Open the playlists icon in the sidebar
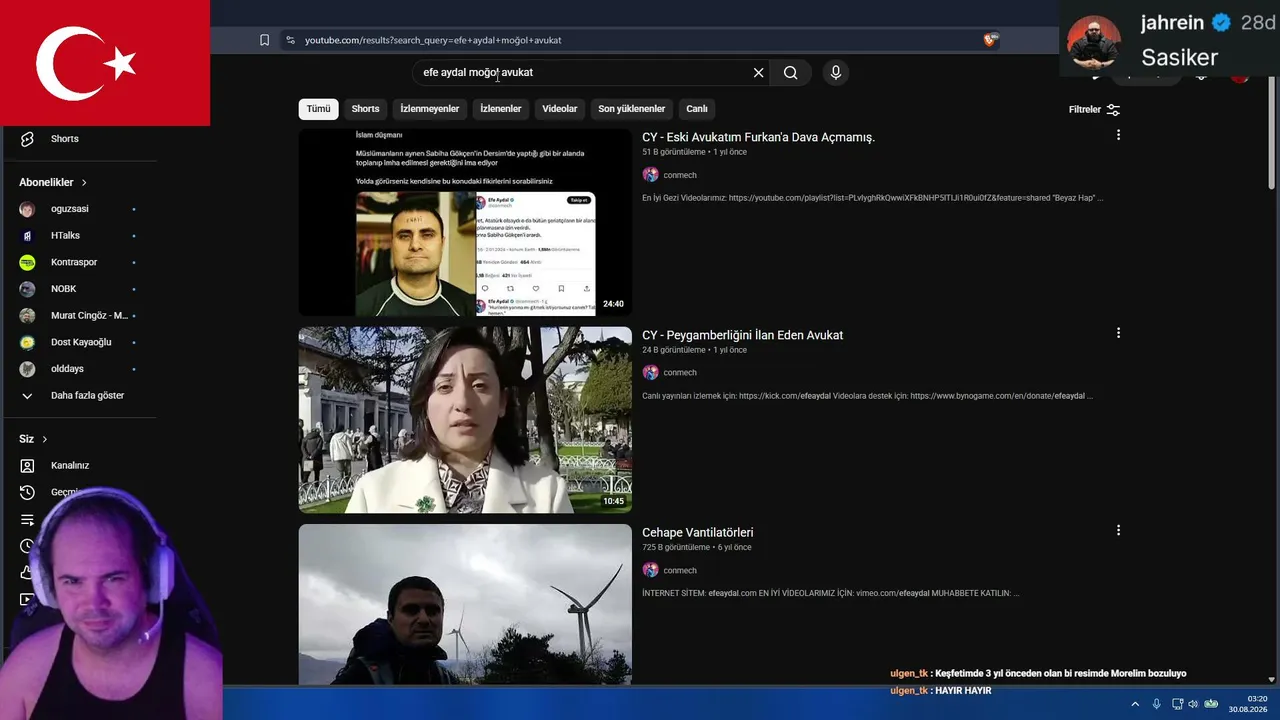The height and width of the screenshot is (720, 1280). pyautogui.click(x=27, y=520)
